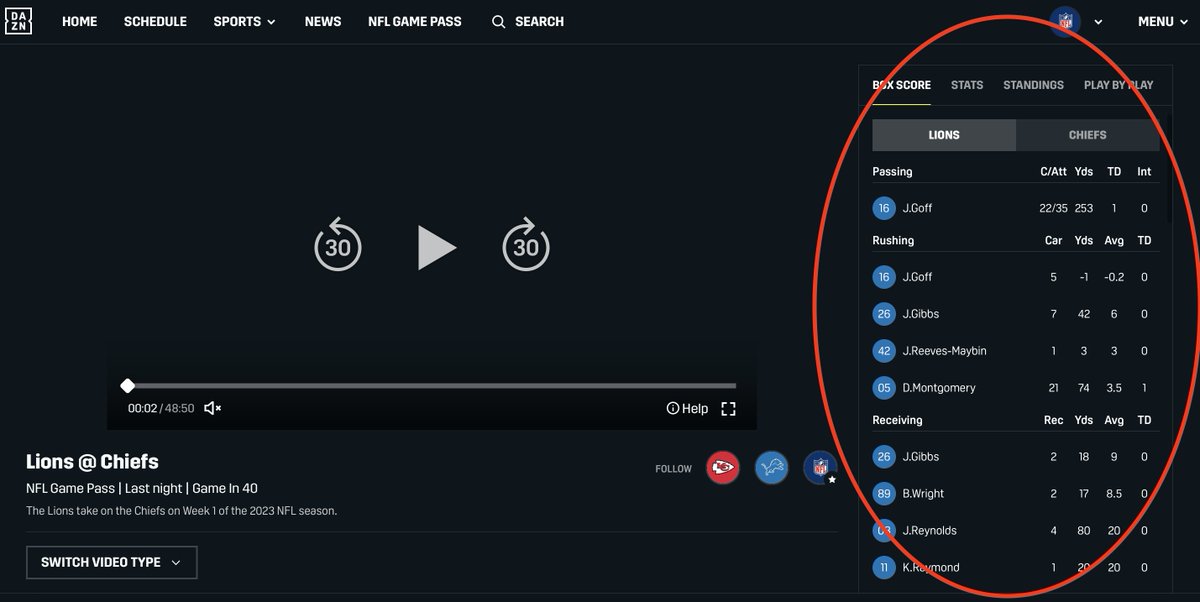Switch to Play By Play tab
Image resolution: width=1200 pixels, height=602 pixels.
click(x=1118, y=85)
